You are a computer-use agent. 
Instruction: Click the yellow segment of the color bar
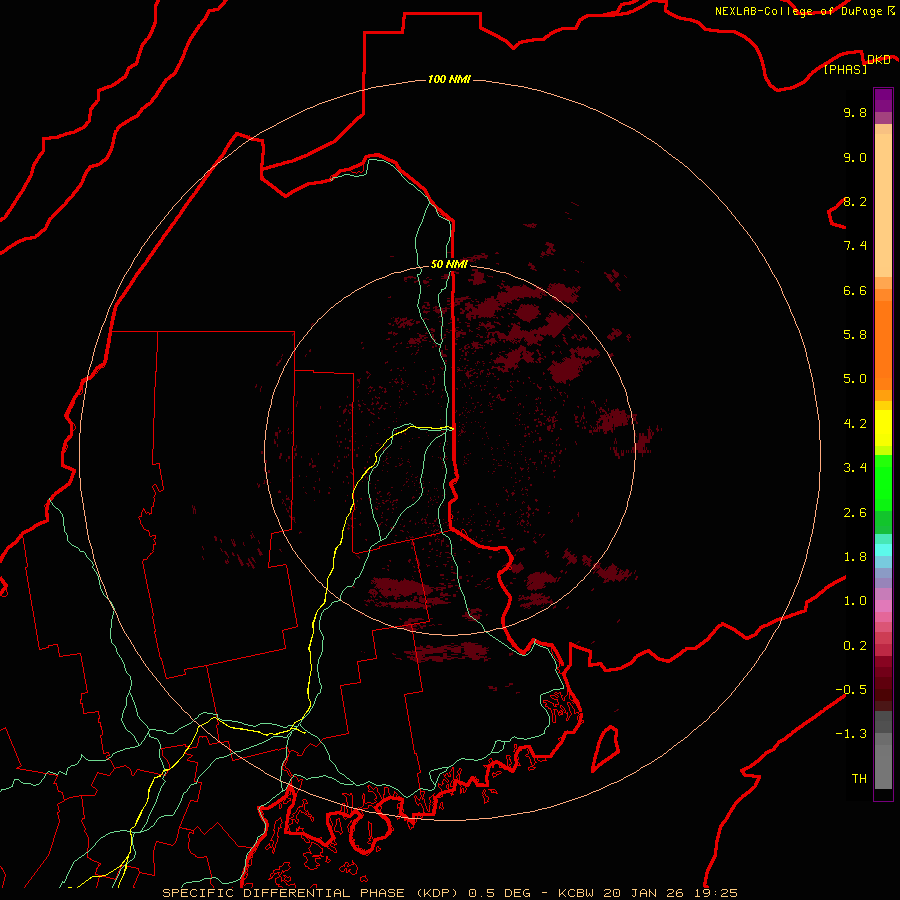(x=883, y=428)
